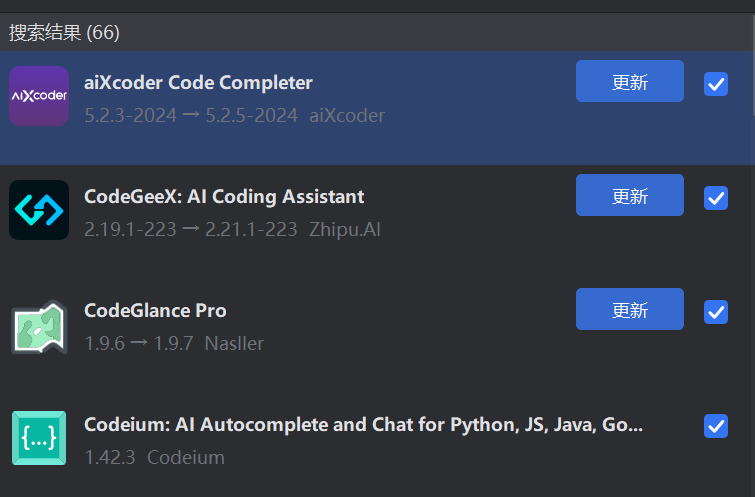Viewport: 755px width, 497px height.
Task: Select the CodeGlance Pro plugin title
Action: point(155,311)
